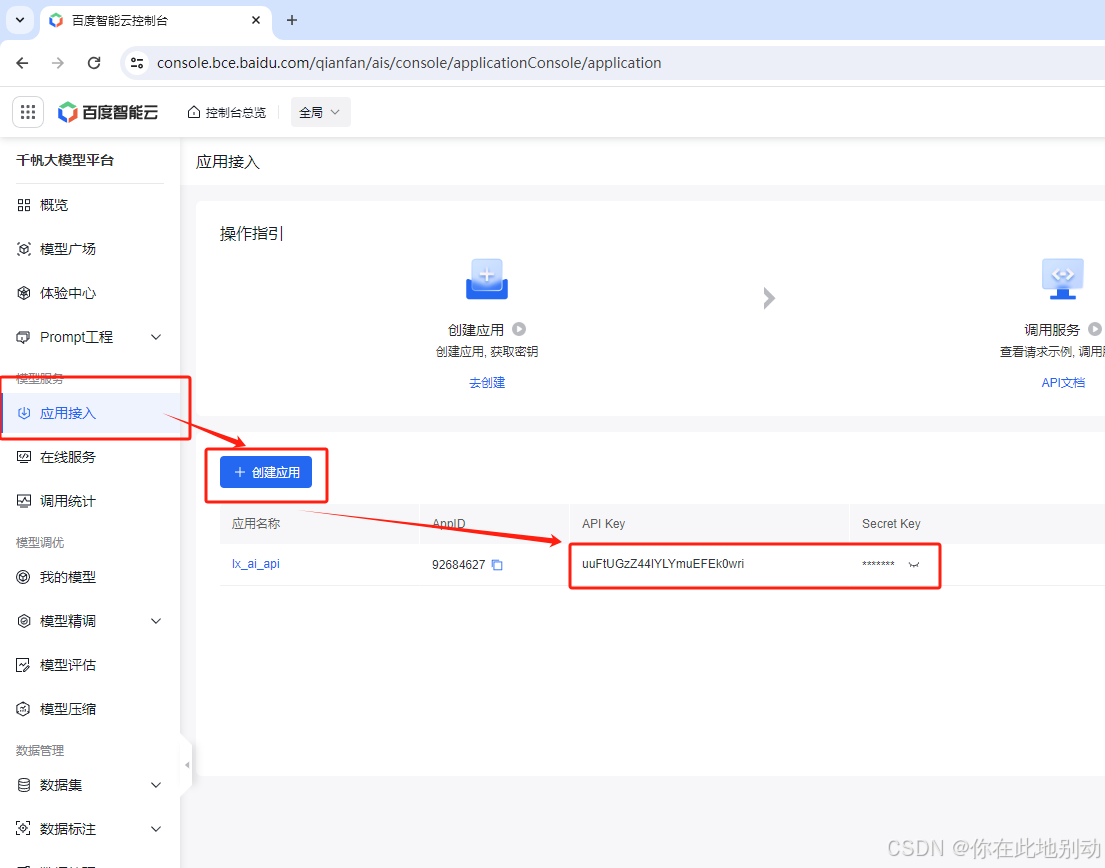Open the lx_ai_api application
Viewport: 1105px width, 868px height.
[256, 564]
